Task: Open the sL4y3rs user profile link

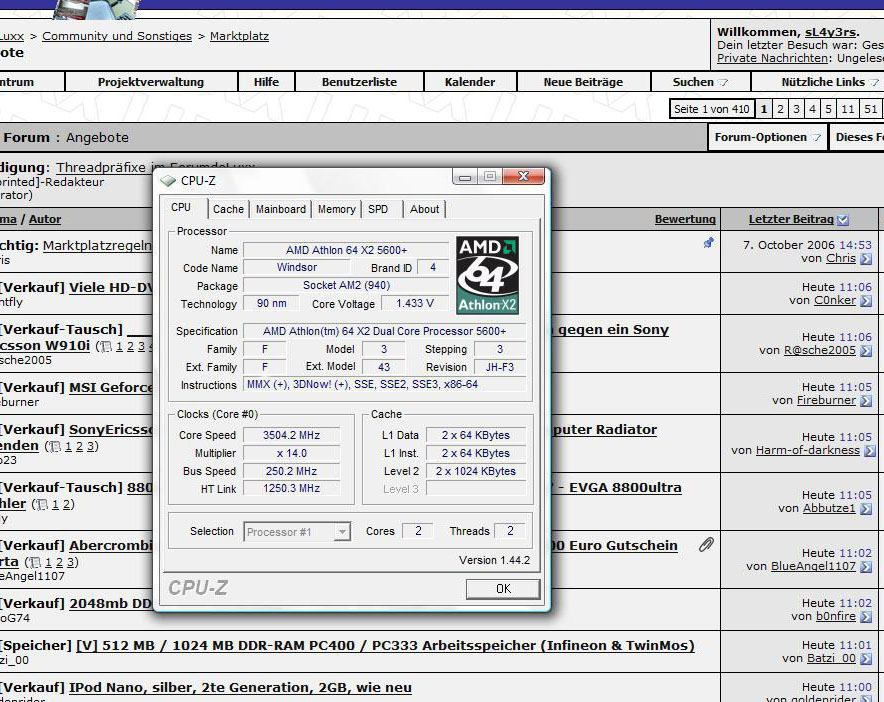Action: pos(830,32)
